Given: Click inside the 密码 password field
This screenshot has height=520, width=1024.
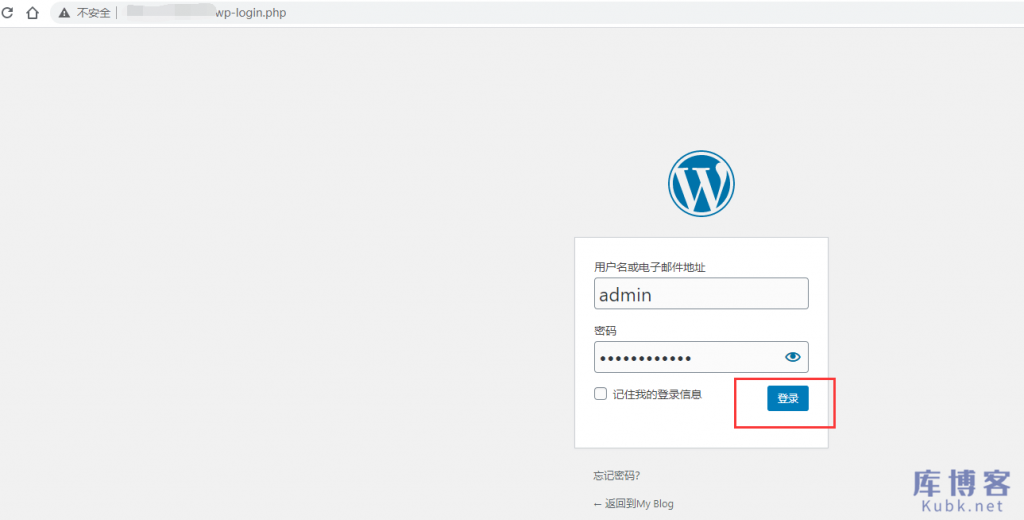Looking at the screenshot, I should tap(685, 357).
